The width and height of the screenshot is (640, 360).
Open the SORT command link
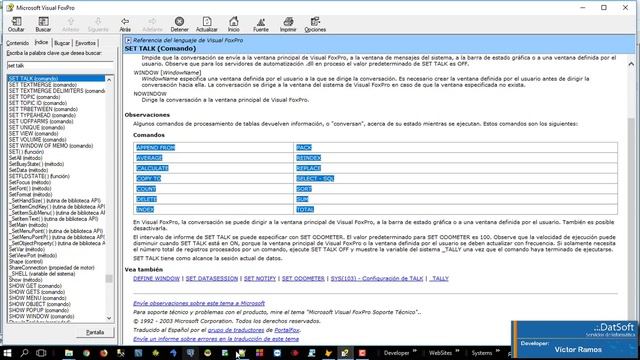[304, 189]
